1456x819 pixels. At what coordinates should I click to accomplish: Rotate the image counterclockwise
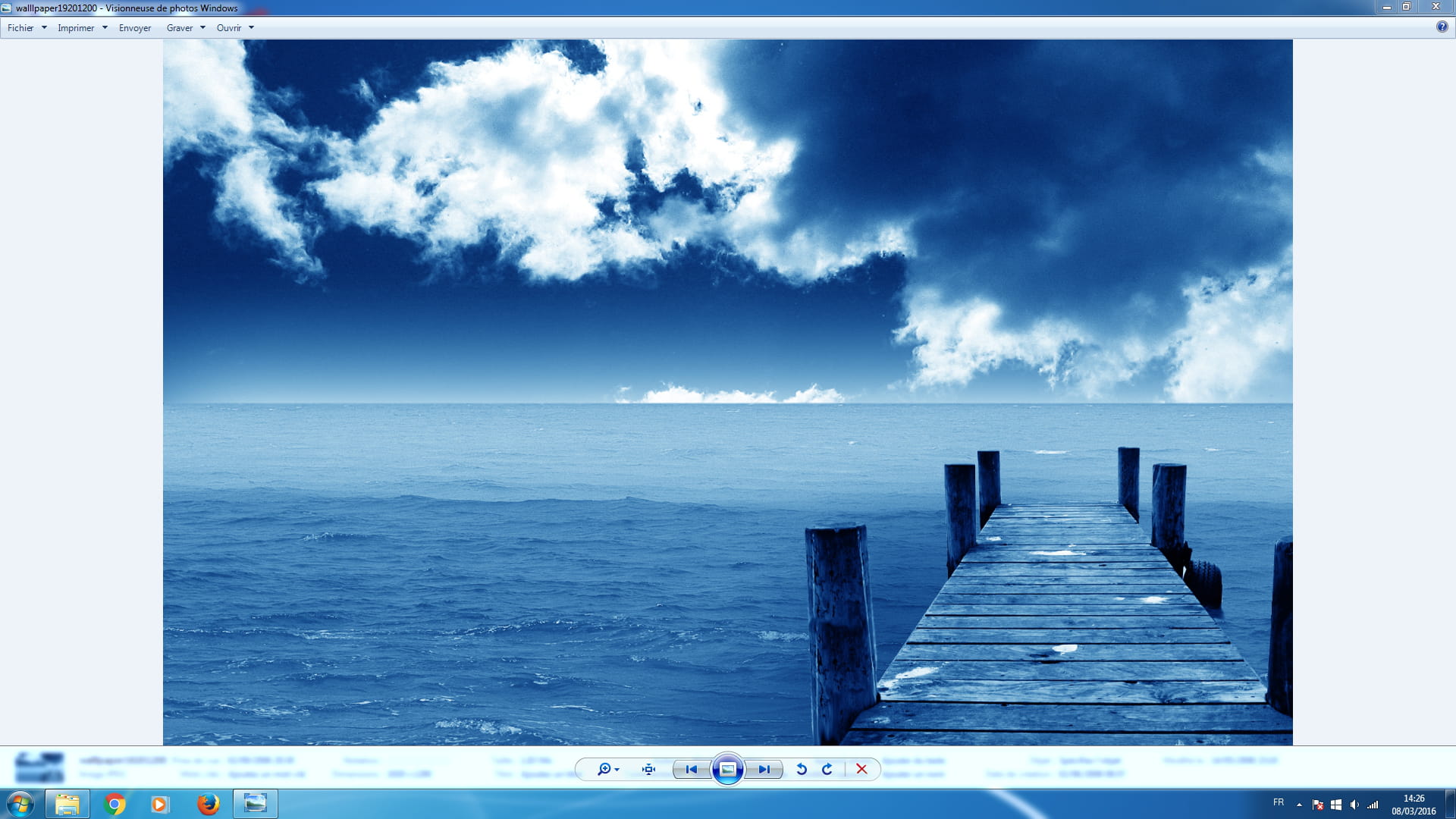pos(802,769)
